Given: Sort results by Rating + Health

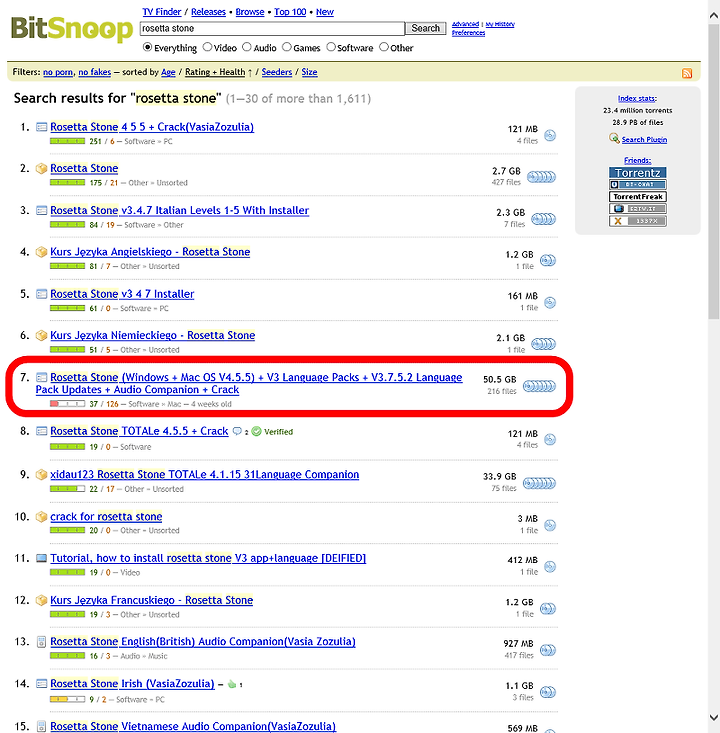Looking at the screenshot, I should [x=215, y=72].
